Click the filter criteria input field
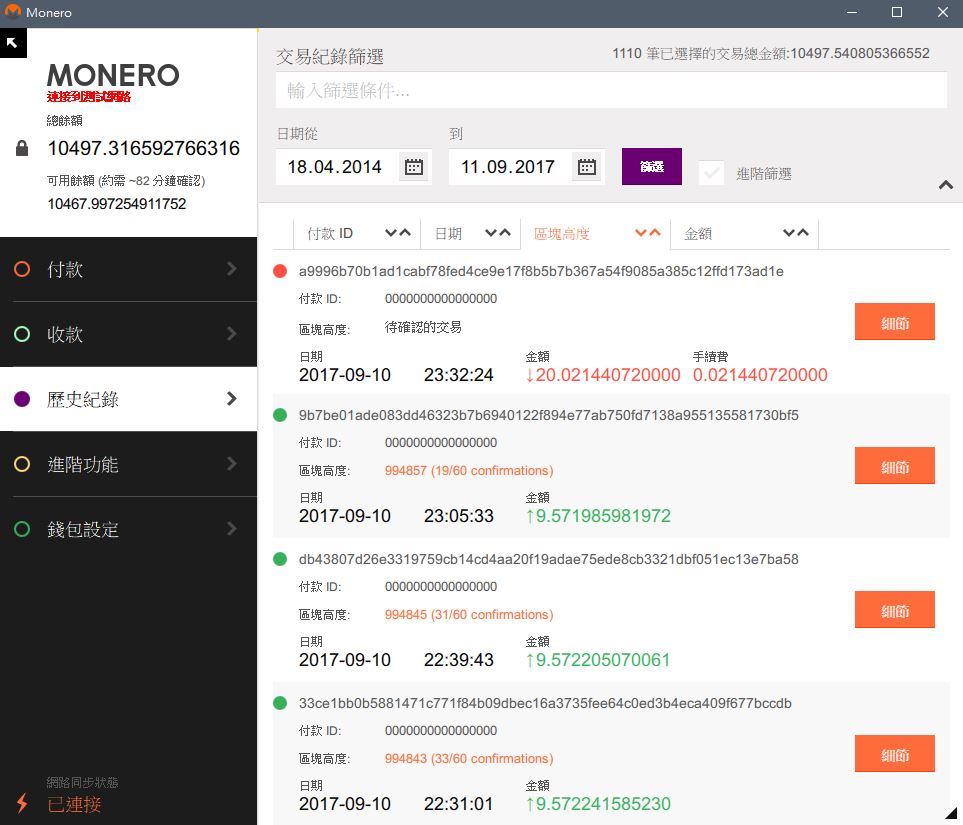The width and height of the screenshot is (963, 825). click(611, 91)
